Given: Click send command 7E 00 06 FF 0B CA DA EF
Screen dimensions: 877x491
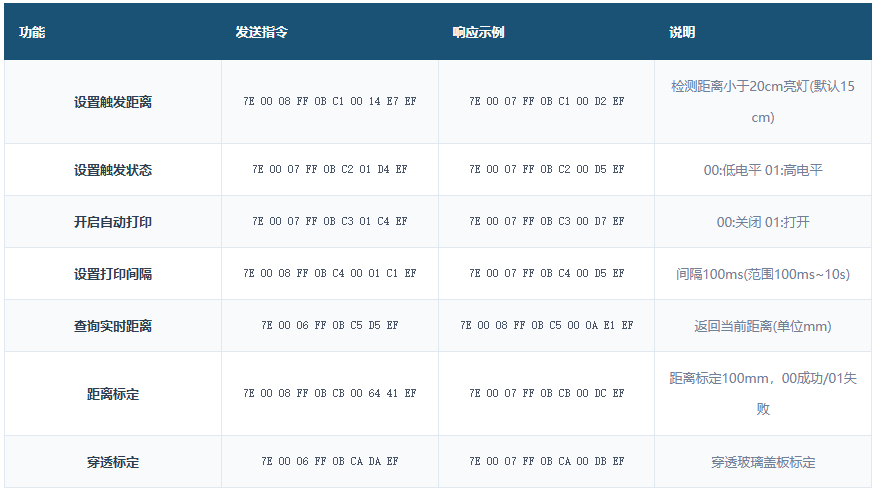Looking at the screenshot, I should 330,461.
